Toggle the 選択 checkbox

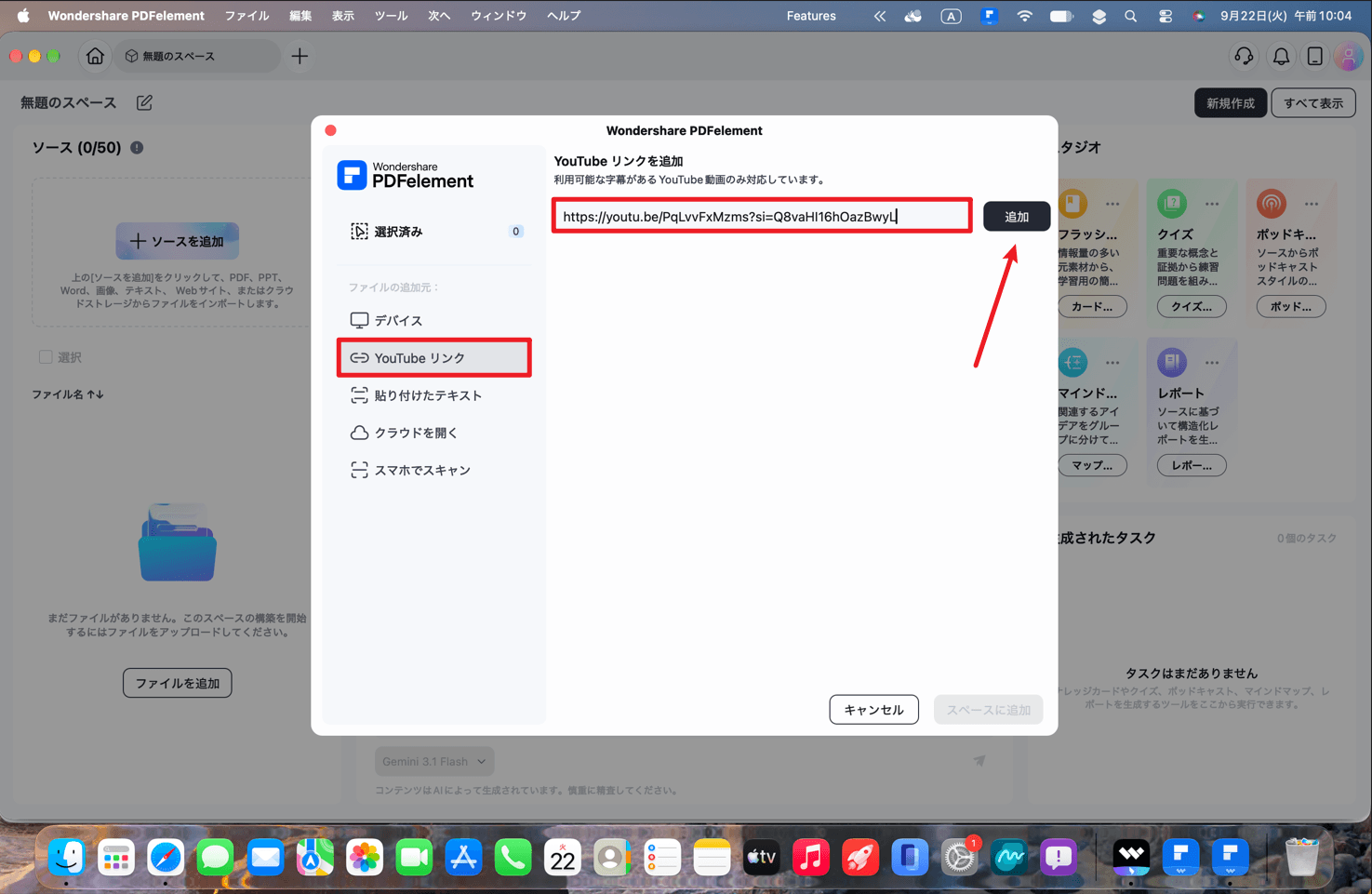pos(46,357)
